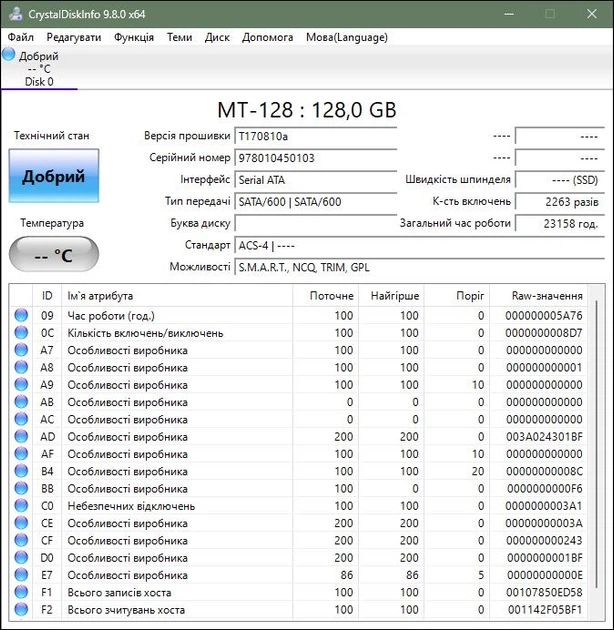Select row Всього зчитувань хоста

click(299, 609)
